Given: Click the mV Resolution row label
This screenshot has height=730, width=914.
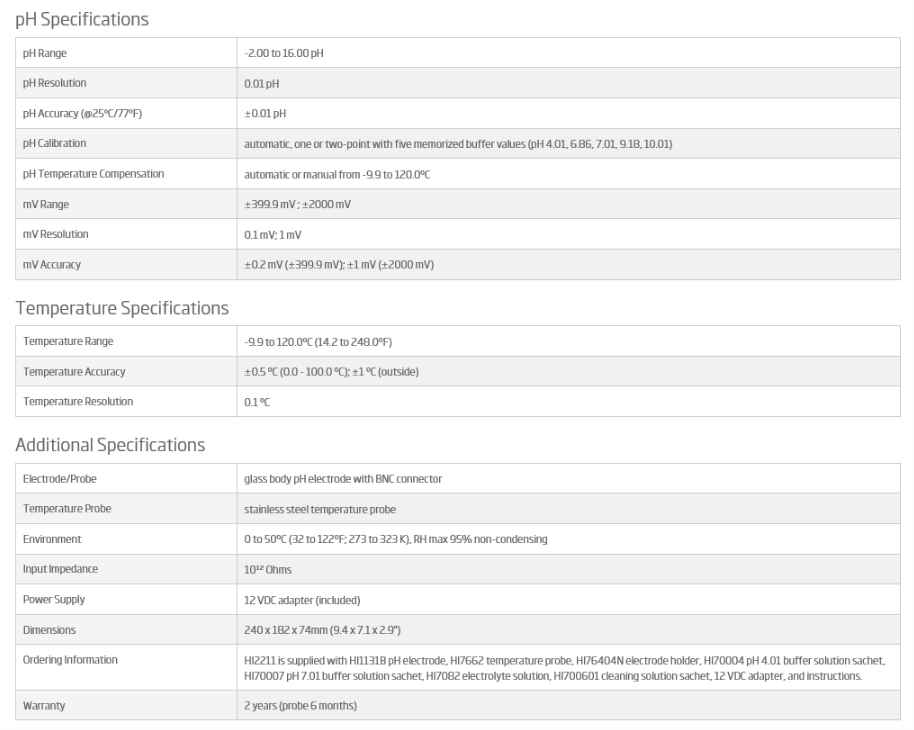Looking at the screenshot, I should (x=56, y=234).
